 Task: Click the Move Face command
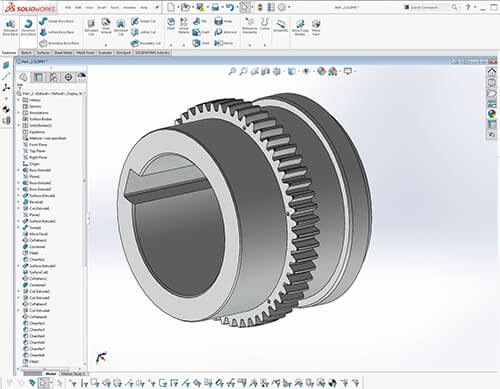[x=316, y=27]
